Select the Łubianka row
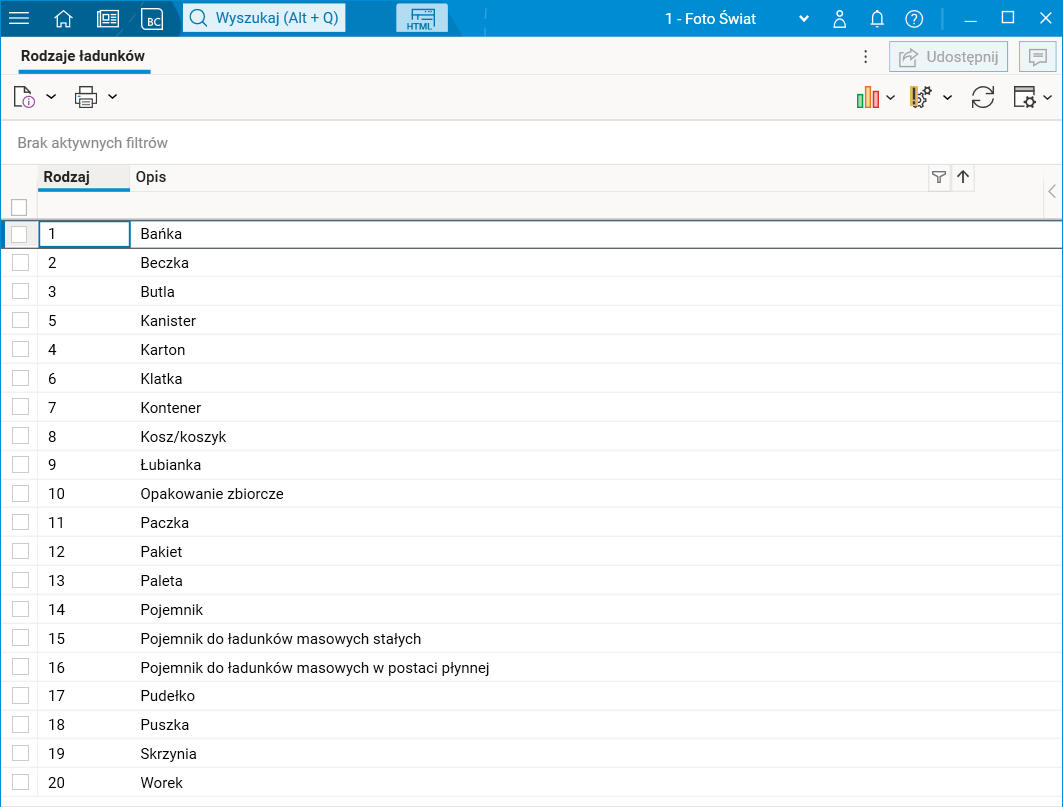The height and width of the screenshot is (807, 1063). (532, 465)
